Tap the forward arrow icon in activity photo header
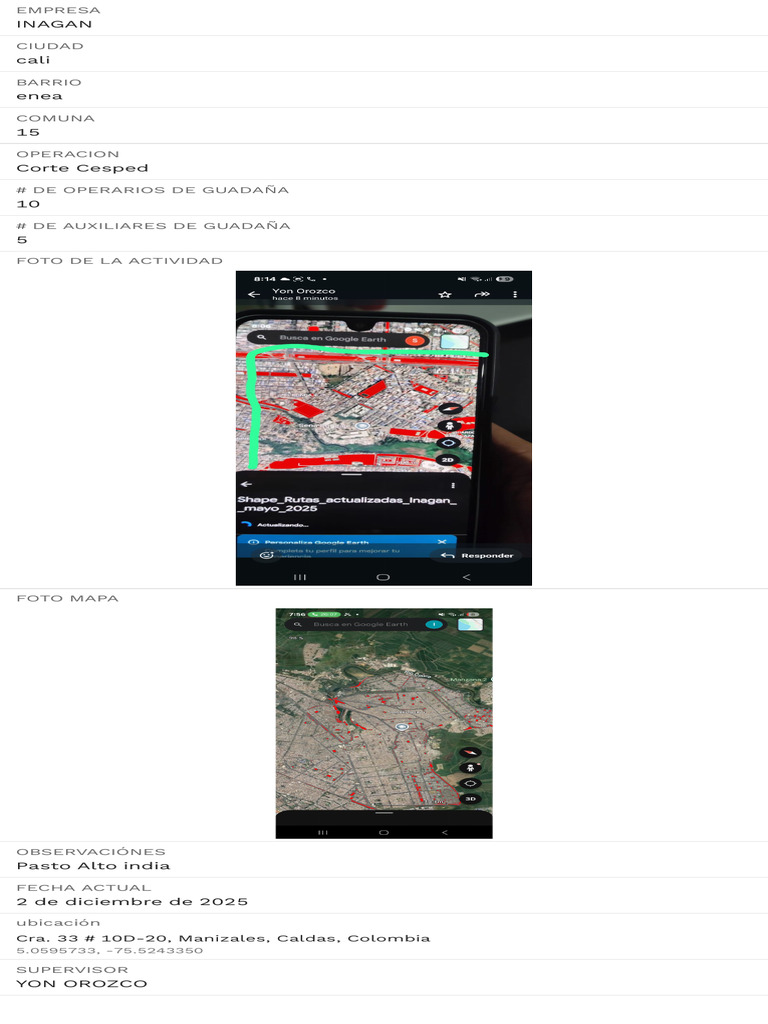This screenshot has width=768, height=1024. click(482, 295)
